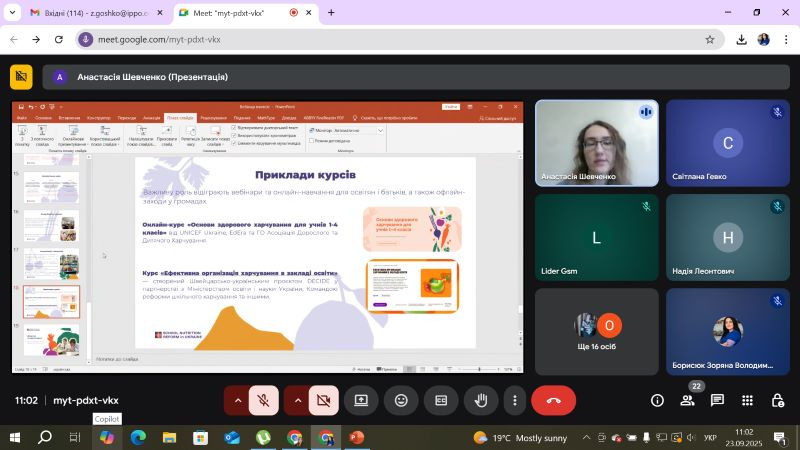Expand video settings chevron beside camera
Image resolution: width=800 pixels, height=450 pixels.
(297, 400)
